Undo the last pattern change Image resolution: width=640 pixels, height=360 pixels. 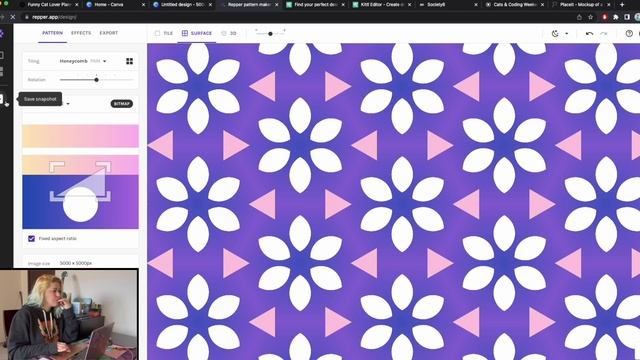(x=589, y=33)
